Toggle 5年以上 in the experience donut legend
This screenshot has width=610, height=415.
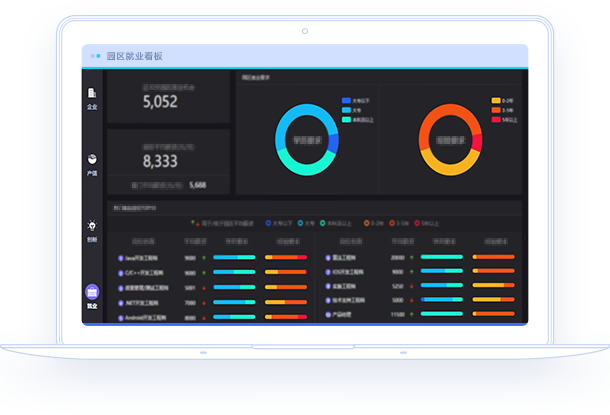tap(504, 119)
